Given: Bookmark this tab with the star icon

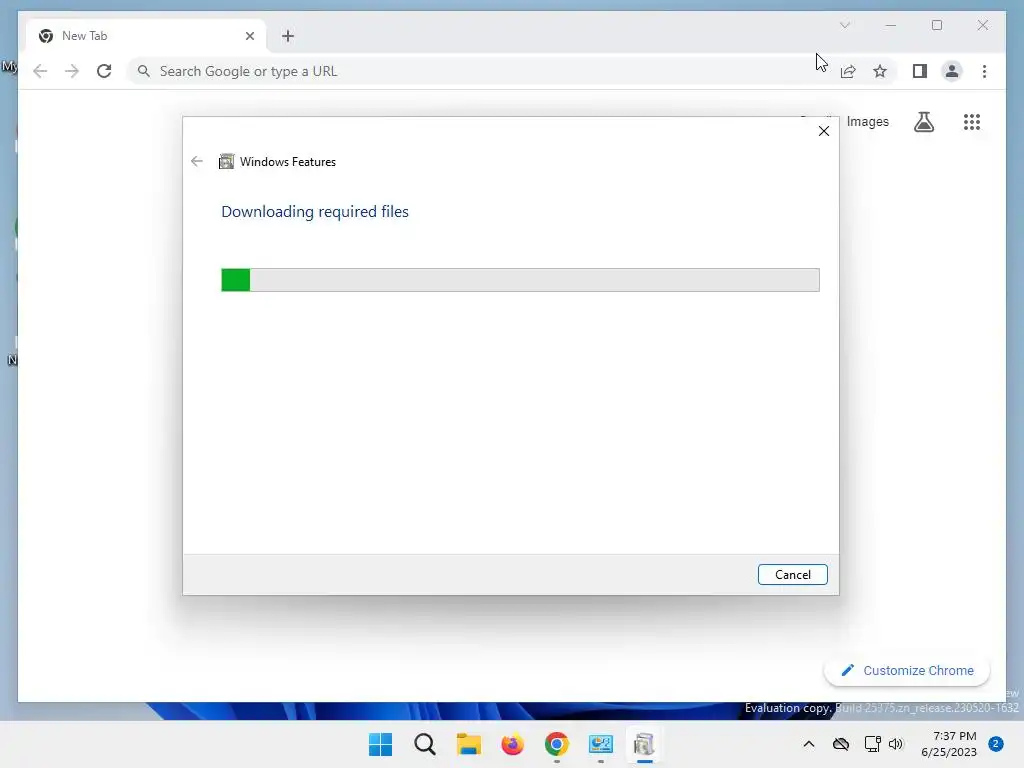Looking at the screenshot, I should click(880, 71).
